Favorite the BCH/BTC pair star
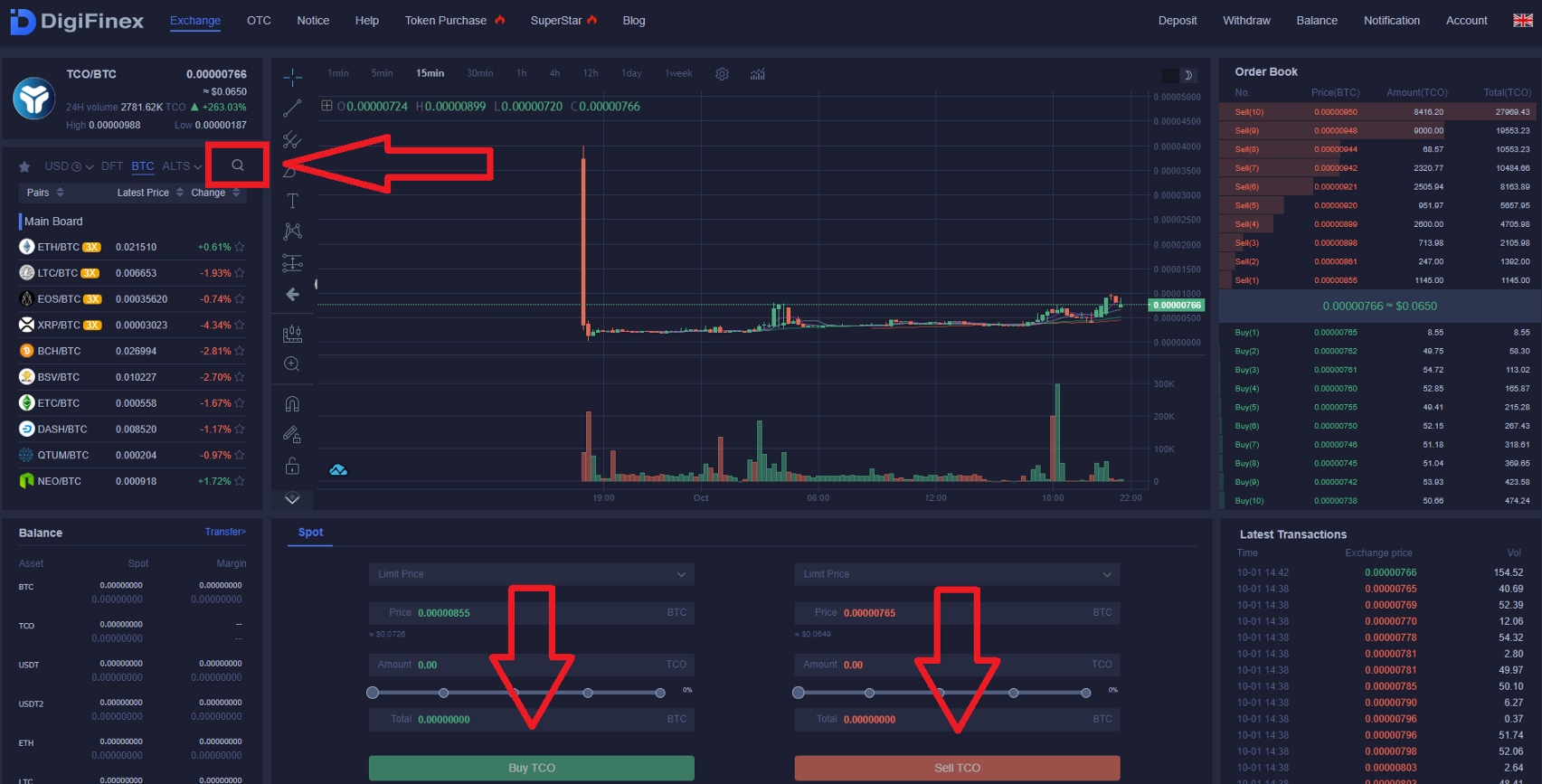This screenshot has height=784, width=1542. tap(240, 351)
